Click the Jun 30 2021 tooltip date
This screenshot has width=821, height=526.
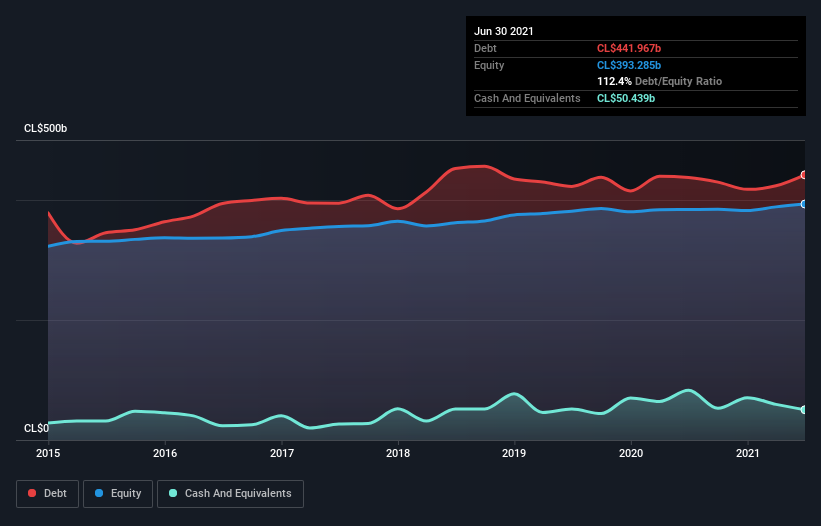pyautogui.click(x=504, y=31)
